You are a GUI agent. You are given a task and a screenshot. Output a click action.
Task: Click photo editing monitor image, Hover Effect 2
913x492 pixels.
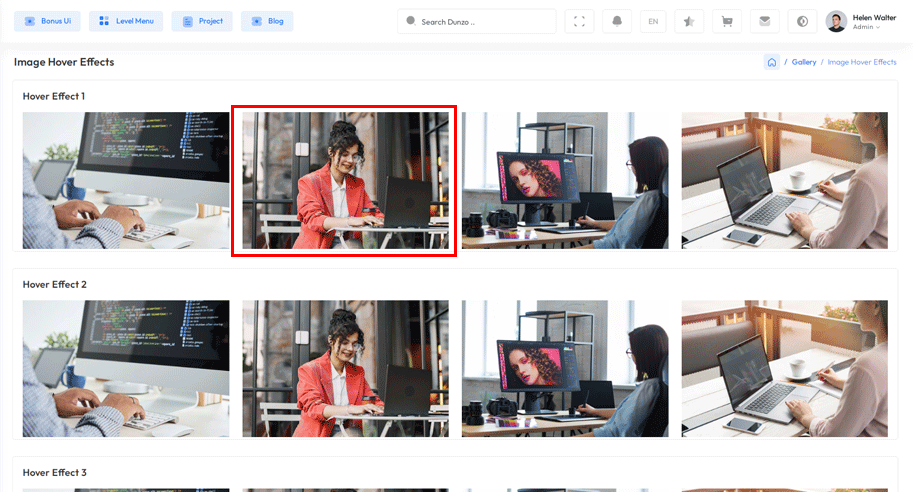565,369
